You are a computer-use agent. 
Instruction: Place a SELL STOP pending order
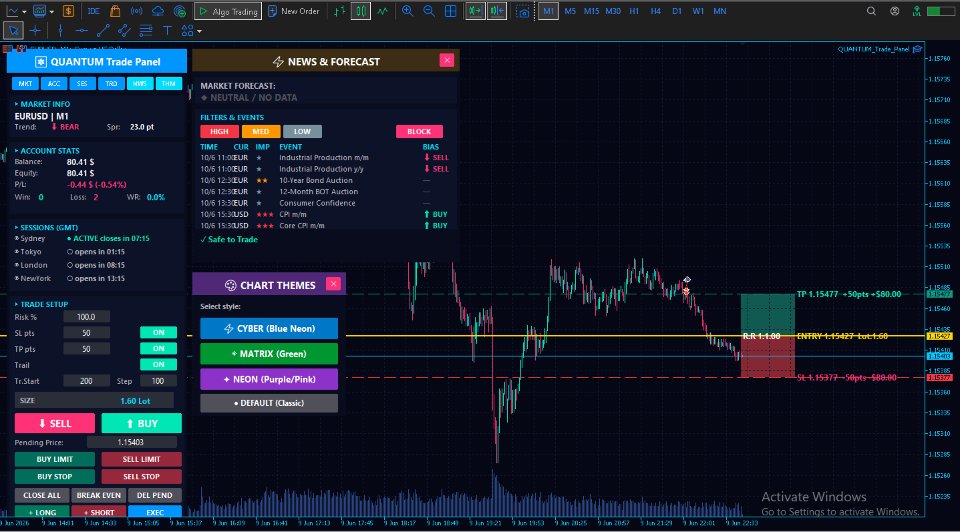pos(141,476)
